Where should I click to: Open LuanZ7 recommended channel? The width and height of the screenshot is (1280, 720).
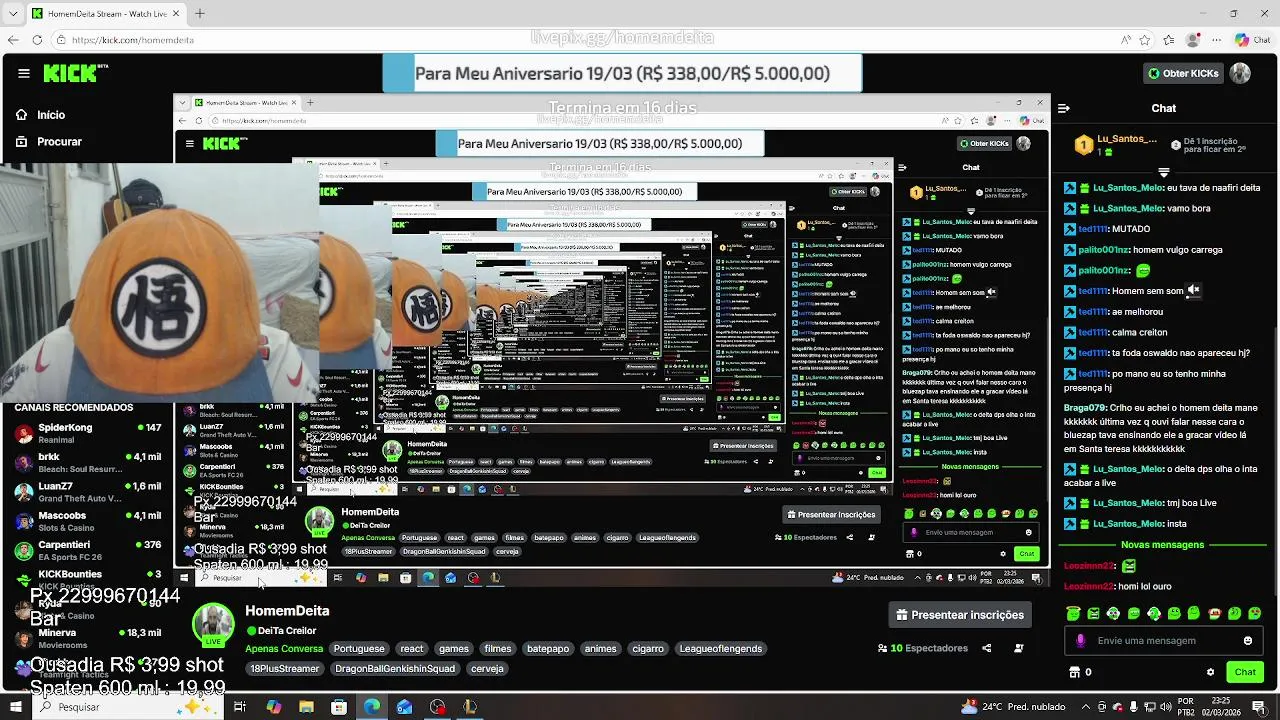click(88, 491)
